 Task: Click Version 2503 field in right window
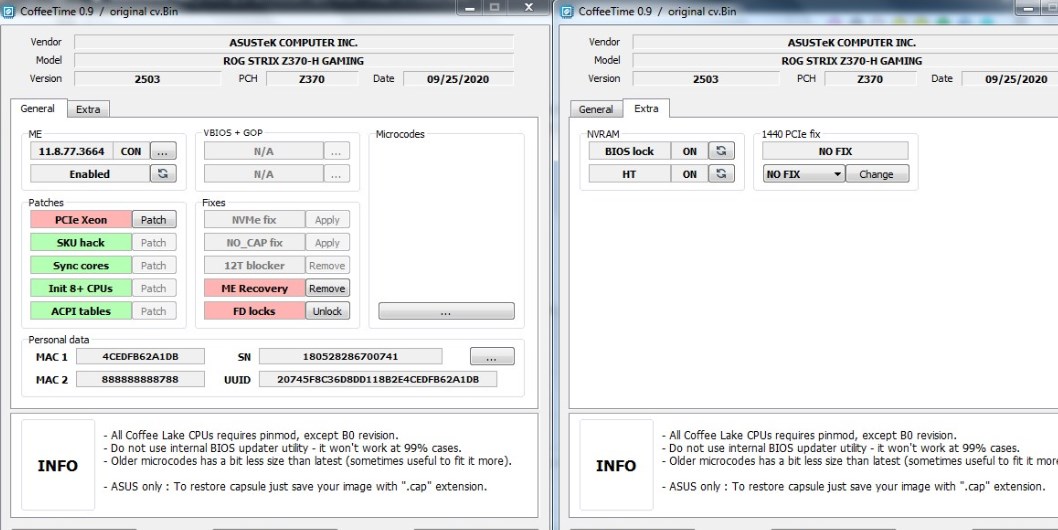click(706, 79)
